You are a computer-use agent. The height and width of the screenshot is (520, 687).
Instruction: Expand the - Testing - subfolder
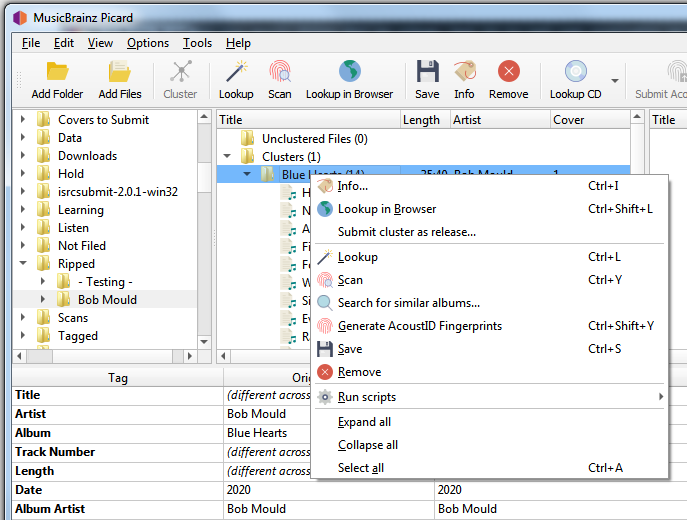pos(42,281)
